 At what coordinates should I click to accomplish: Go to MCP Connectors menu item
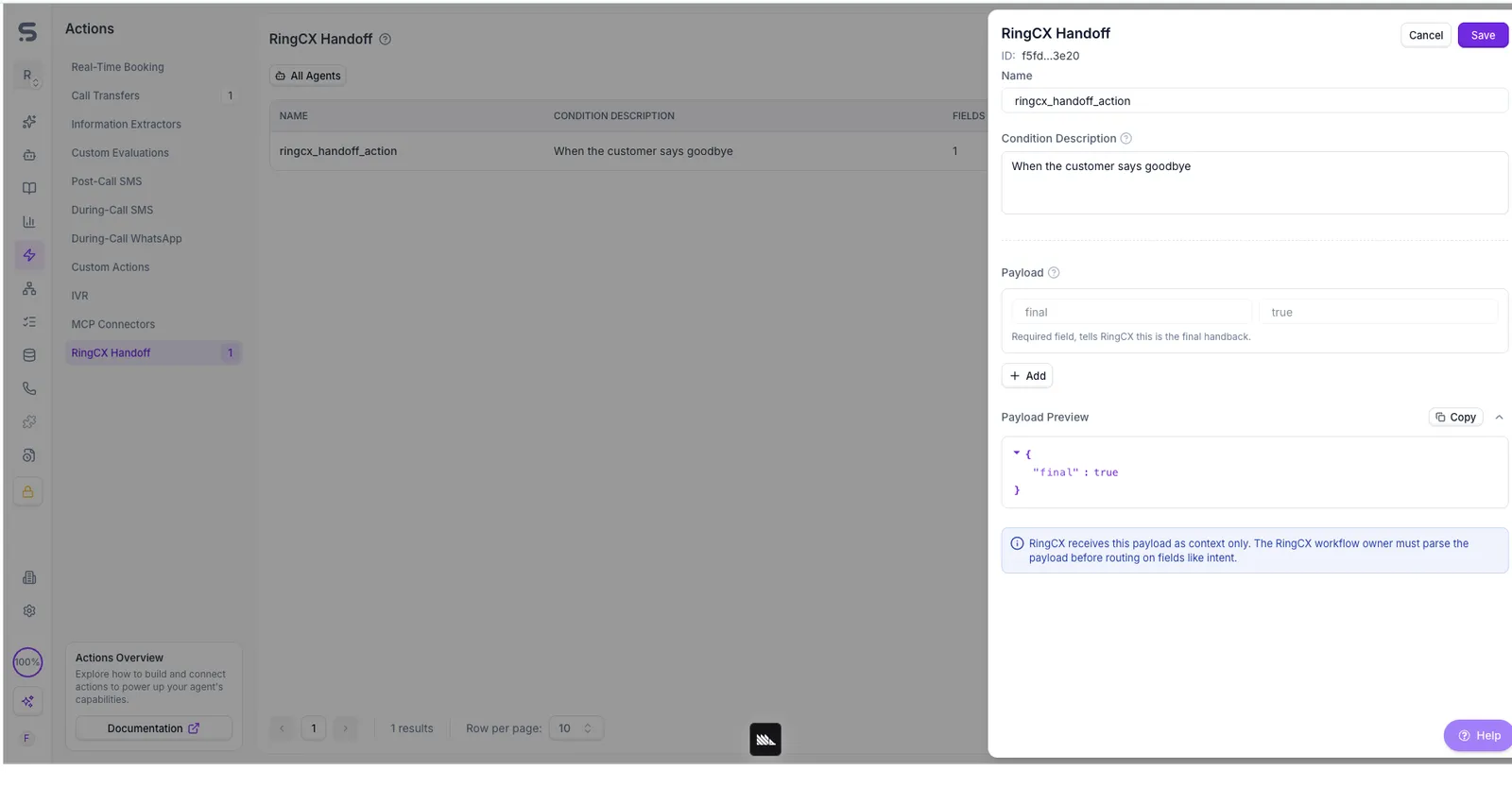point(113,324)
